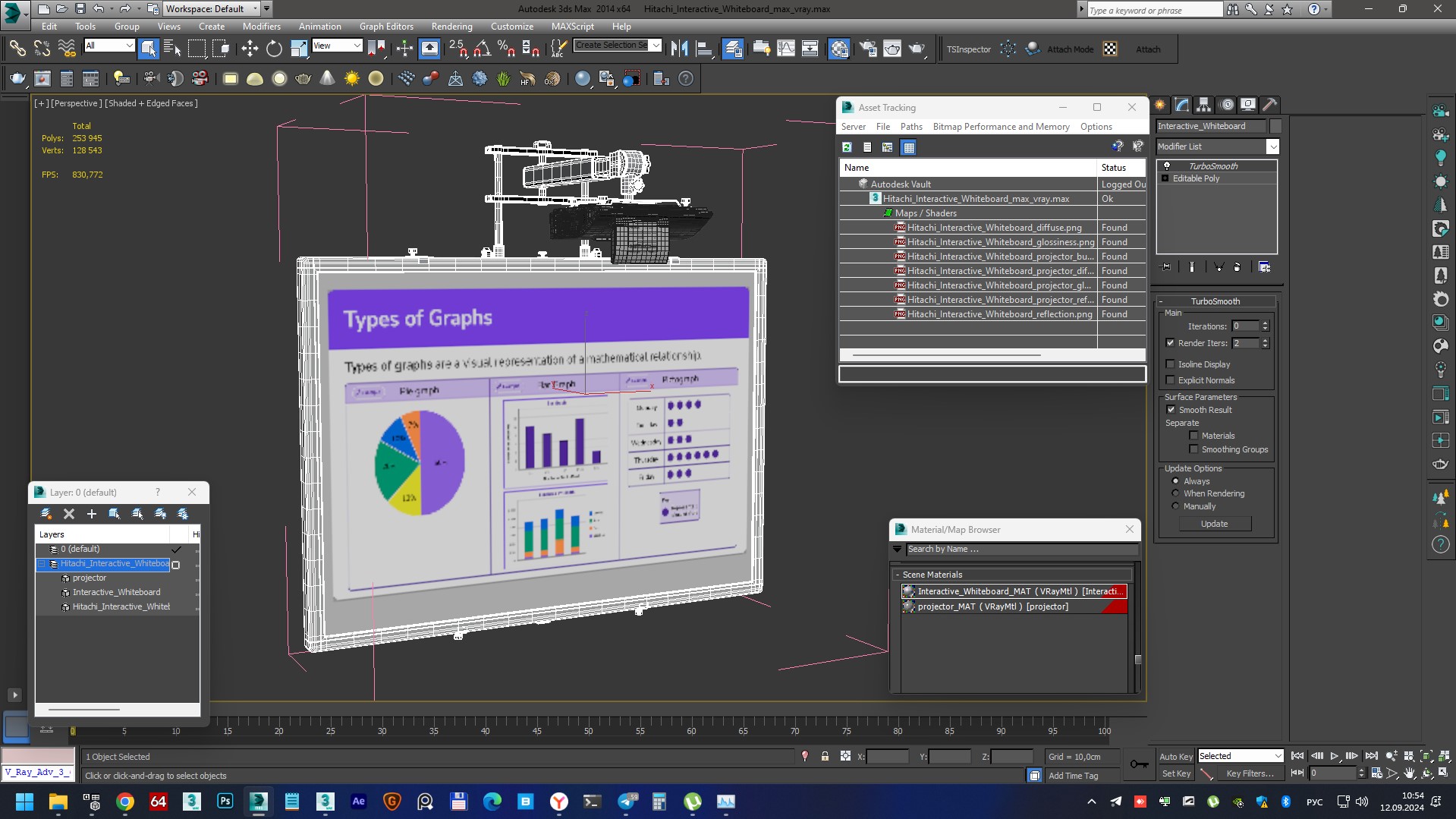Image resolution: width=1456 pixels, height=819 pixels.
Task: Open the Create Selection Set dropdown
Action: [618, 46]
